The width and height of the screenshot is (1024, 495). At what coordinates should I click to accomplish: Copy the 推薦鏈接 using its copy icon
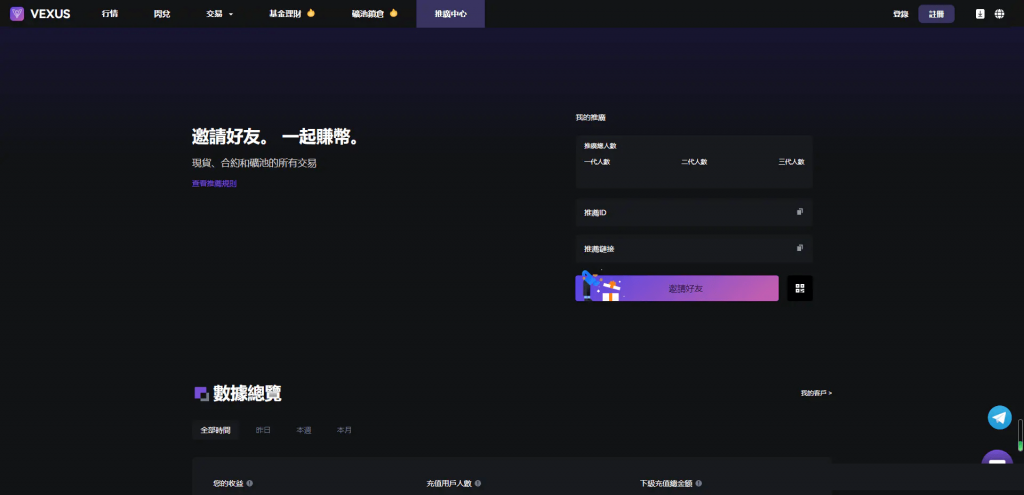[x=799, y=248]
